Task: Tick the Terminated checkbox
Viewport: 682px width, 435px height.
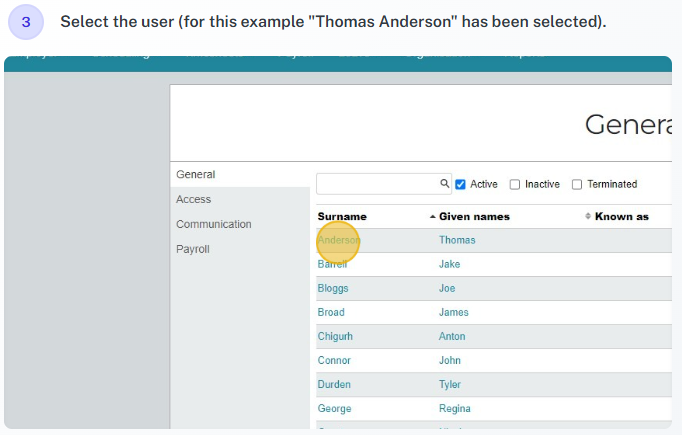Action: [577, 184]
